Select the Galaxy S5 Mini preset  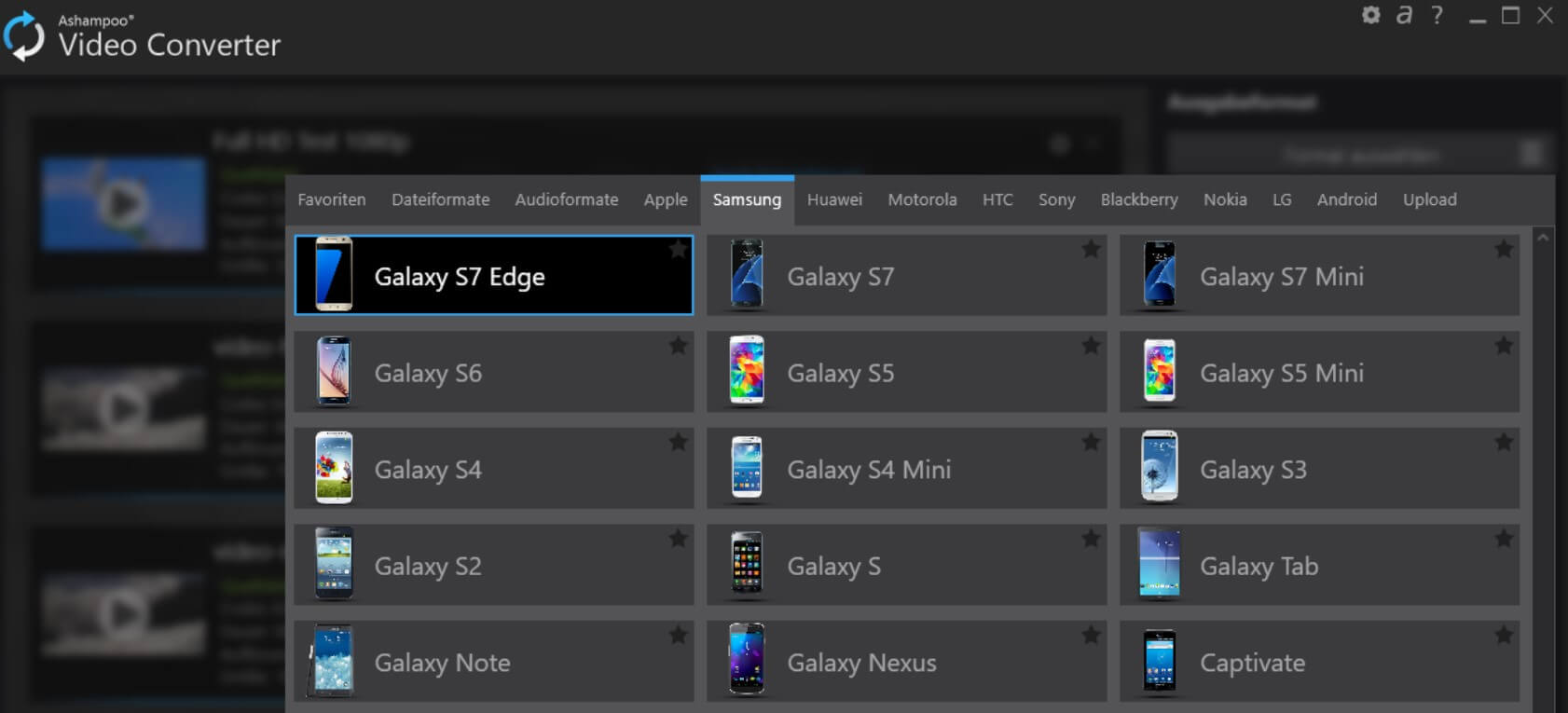tap(1319, 372)
